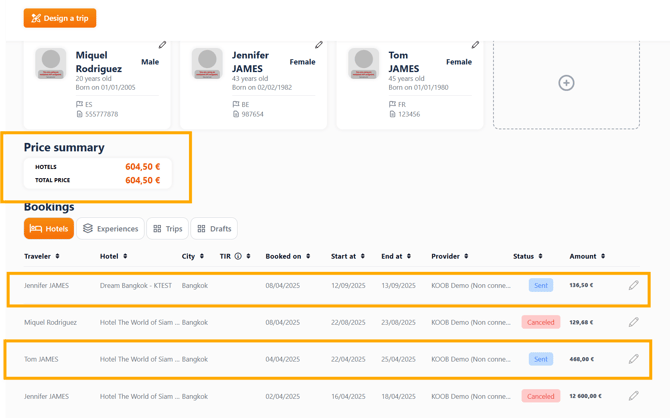The width and height of the screenshot is (670, 418).
Task: Edit the 12 600,00 € canceled booking
Action: click(633, 396)
